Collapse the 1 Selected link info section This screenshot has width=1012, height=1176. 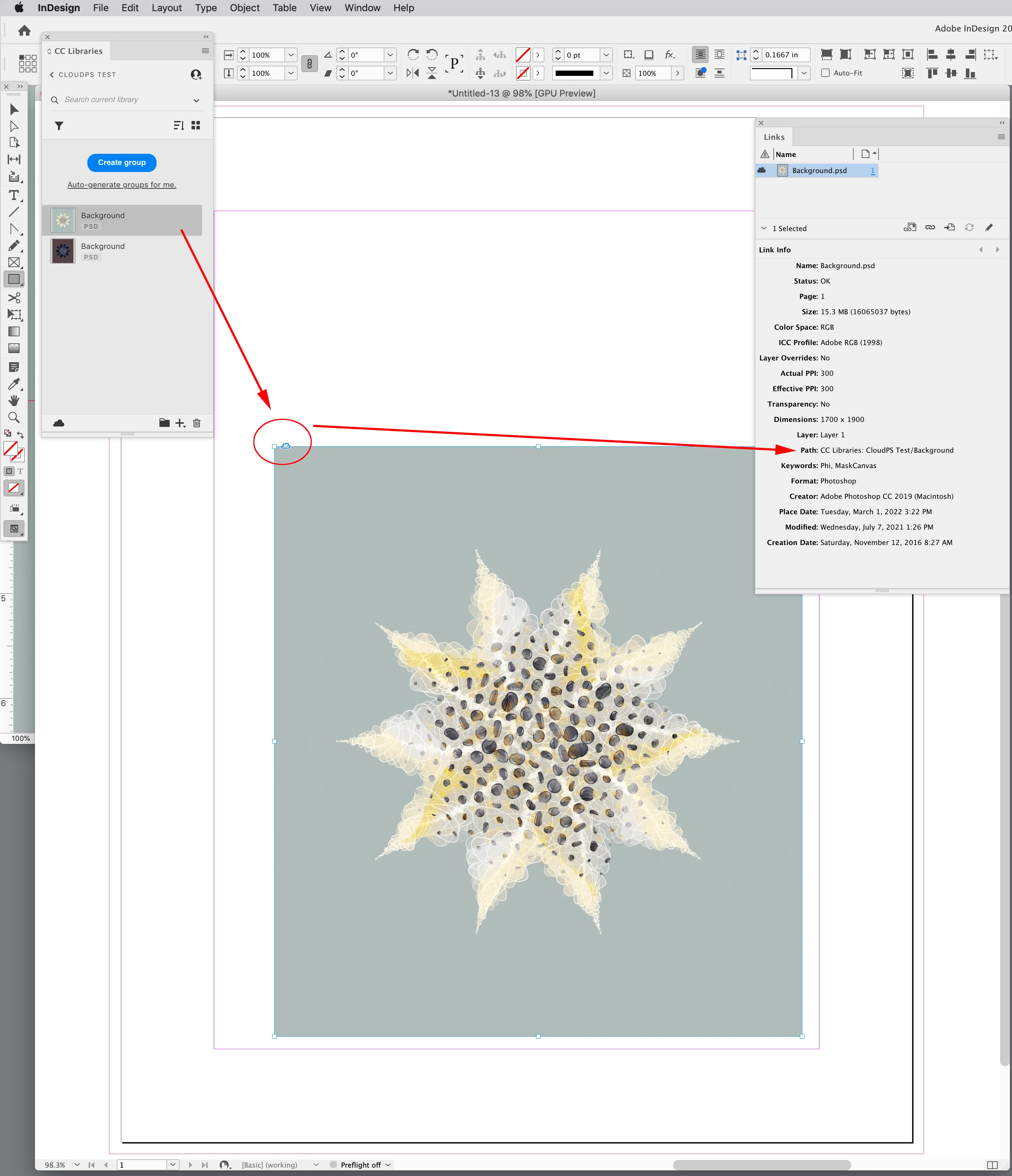(x=764, y=228)
